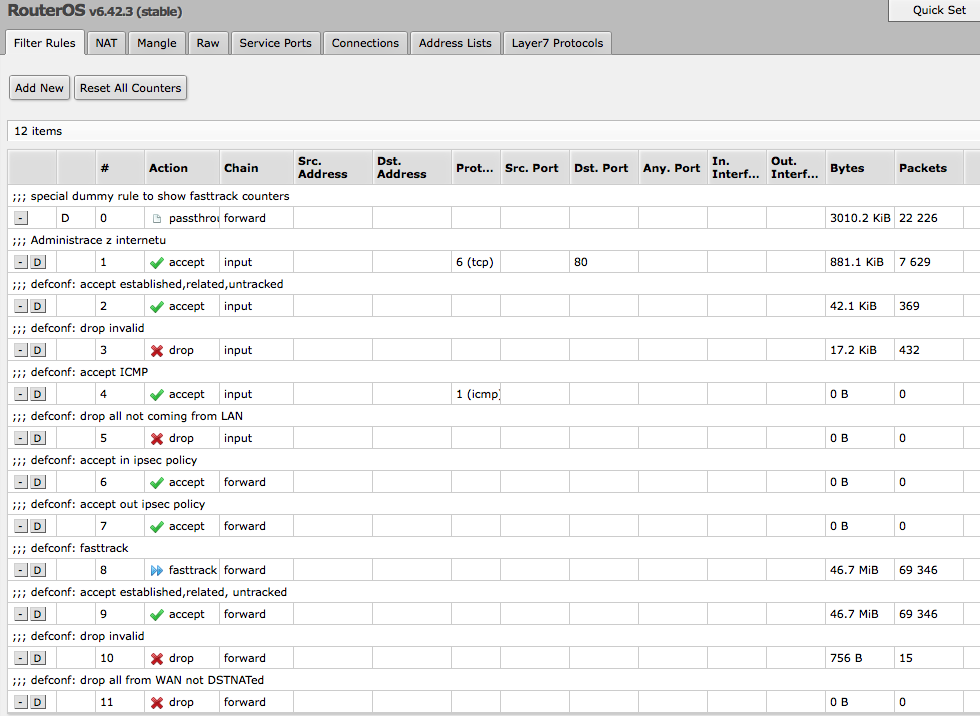Disable rule 2 using the D button
The image size is (980, 716).
pos(38,306)
